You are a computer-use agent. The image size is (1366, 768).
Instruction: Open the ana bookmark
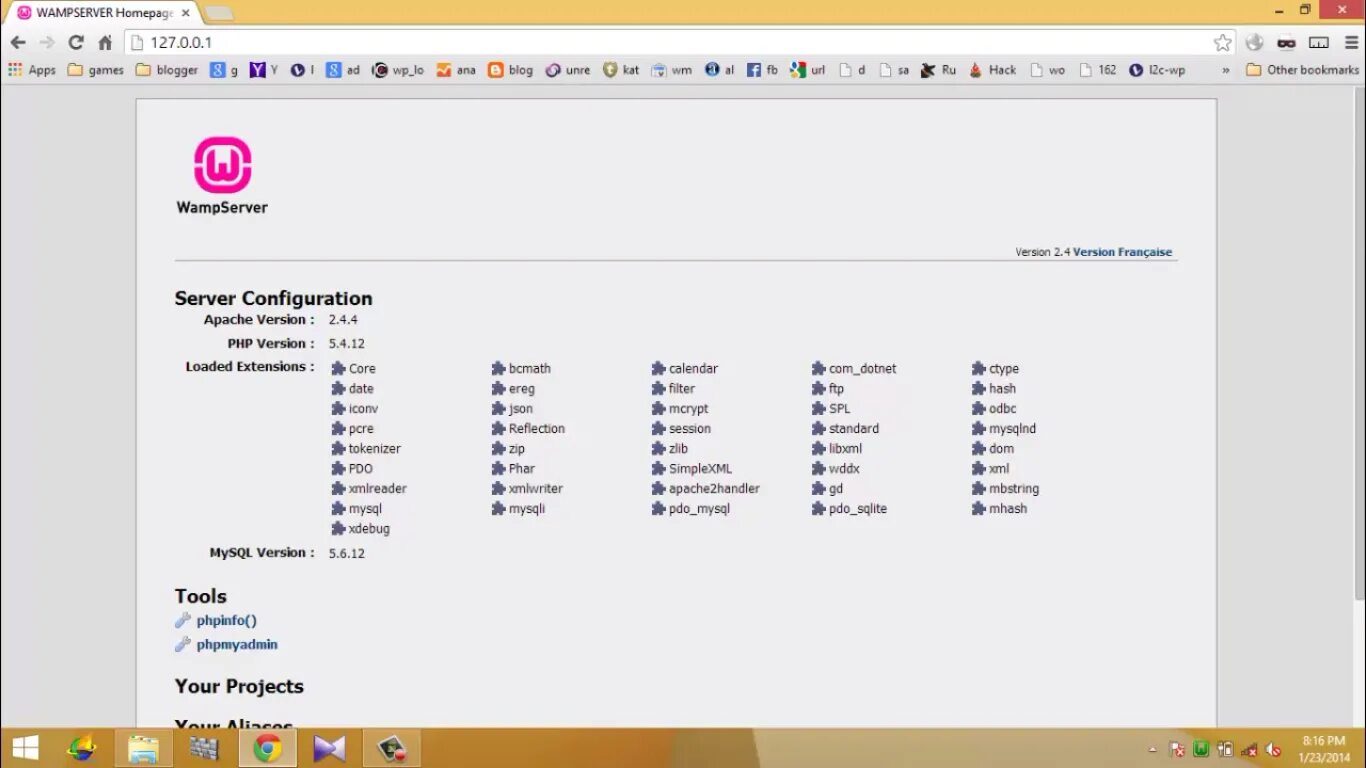[x=456, y=70]
